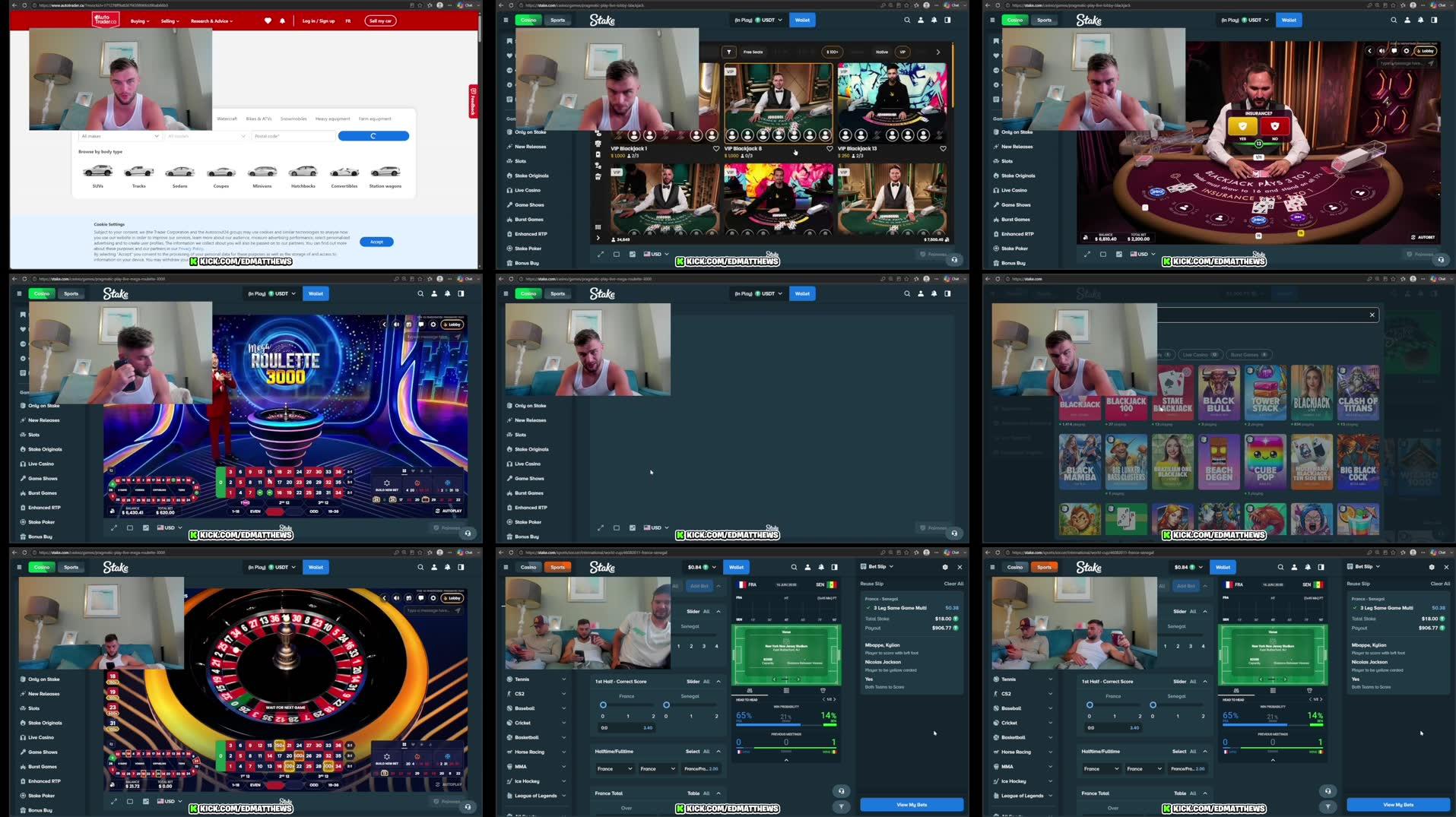Favorite VIP Blackjack 13 with its heart
Viewport: 1456px width, 817px height.
(x=943, y=149)
